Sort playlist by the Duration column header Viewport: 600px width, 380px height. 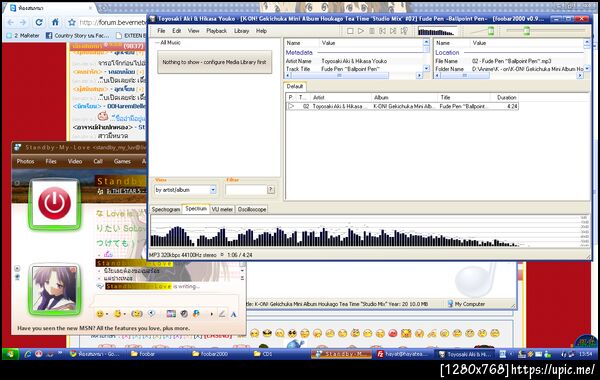[504, 98]
